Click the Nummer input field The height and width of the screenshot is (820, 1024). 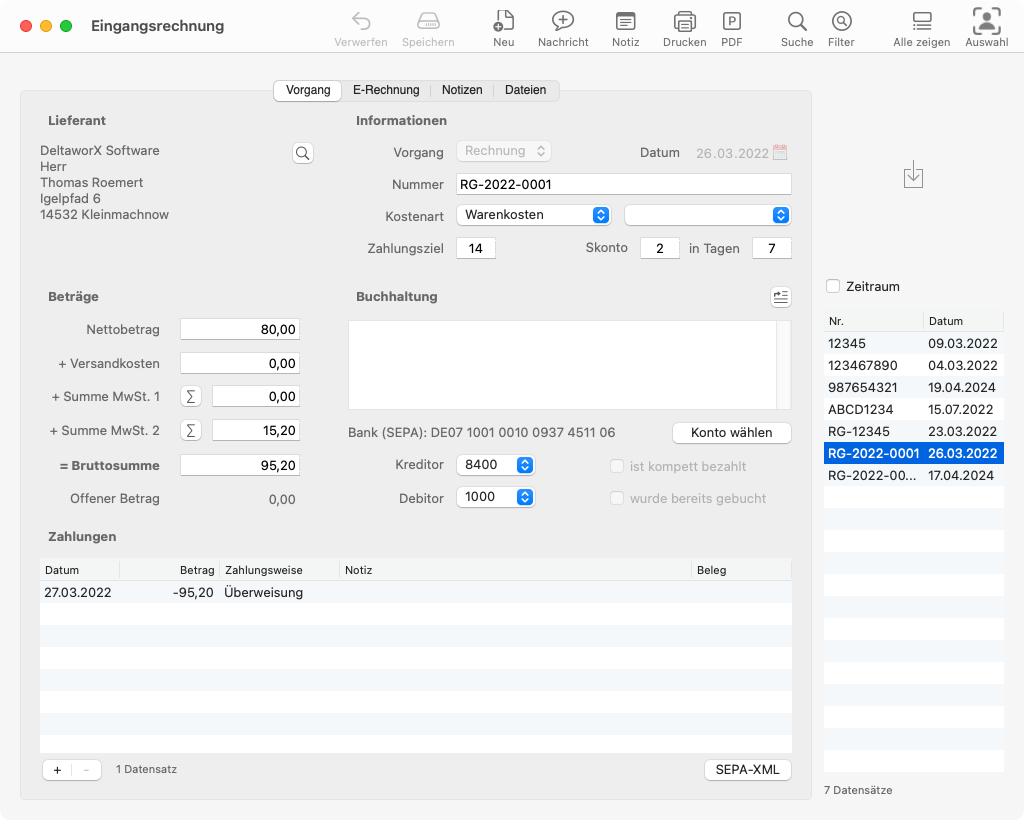pyautogui.click(x=623, y=185)
